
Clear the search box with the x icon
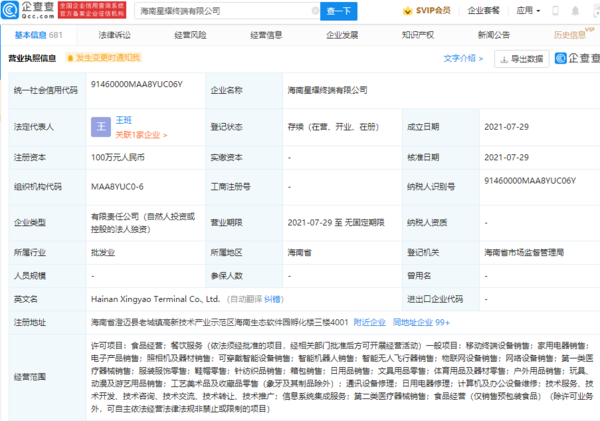315,11
